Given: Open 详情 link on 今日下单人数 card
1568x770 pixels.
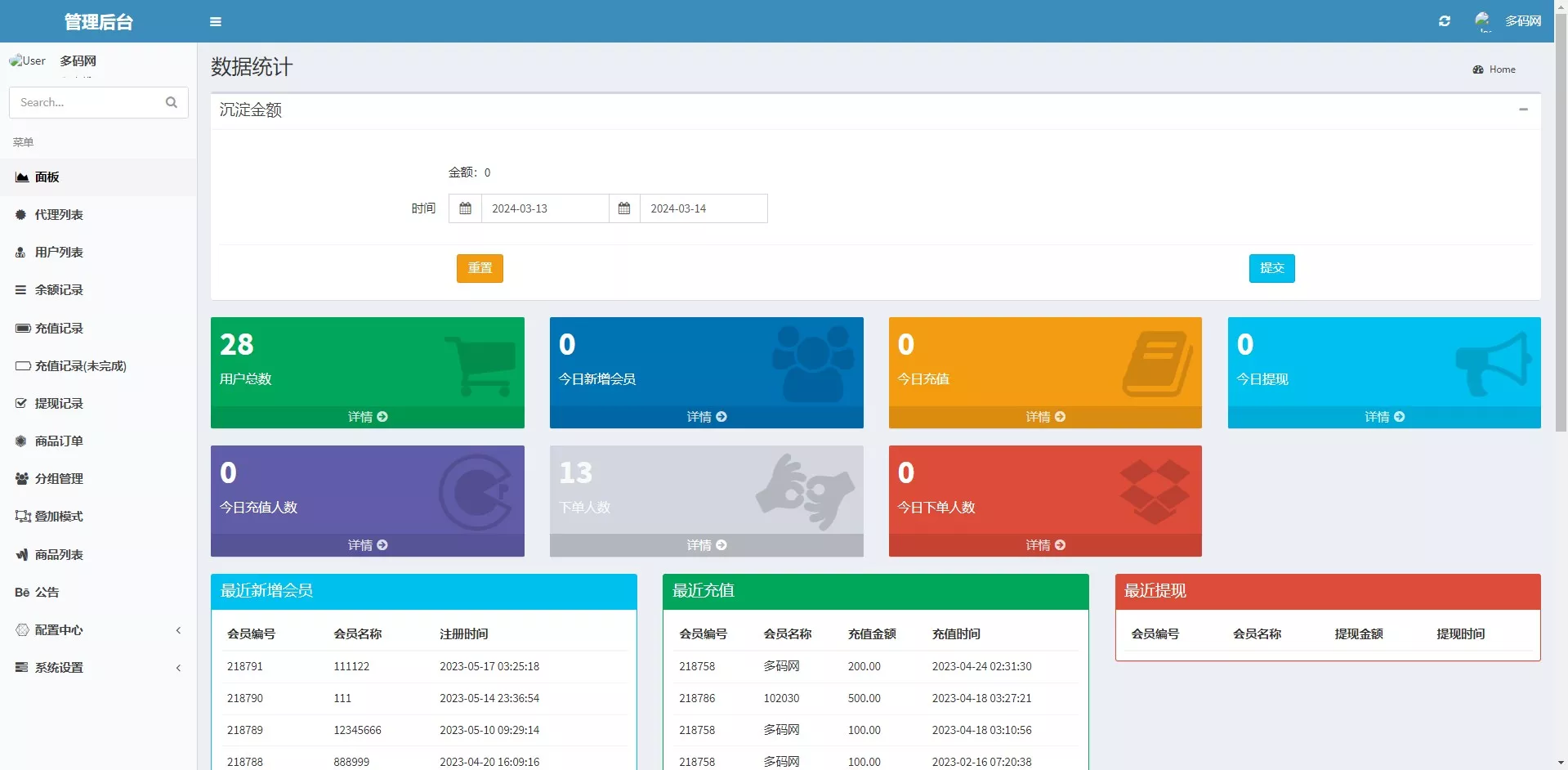Looking at the screenshot, I should 1045,545.
